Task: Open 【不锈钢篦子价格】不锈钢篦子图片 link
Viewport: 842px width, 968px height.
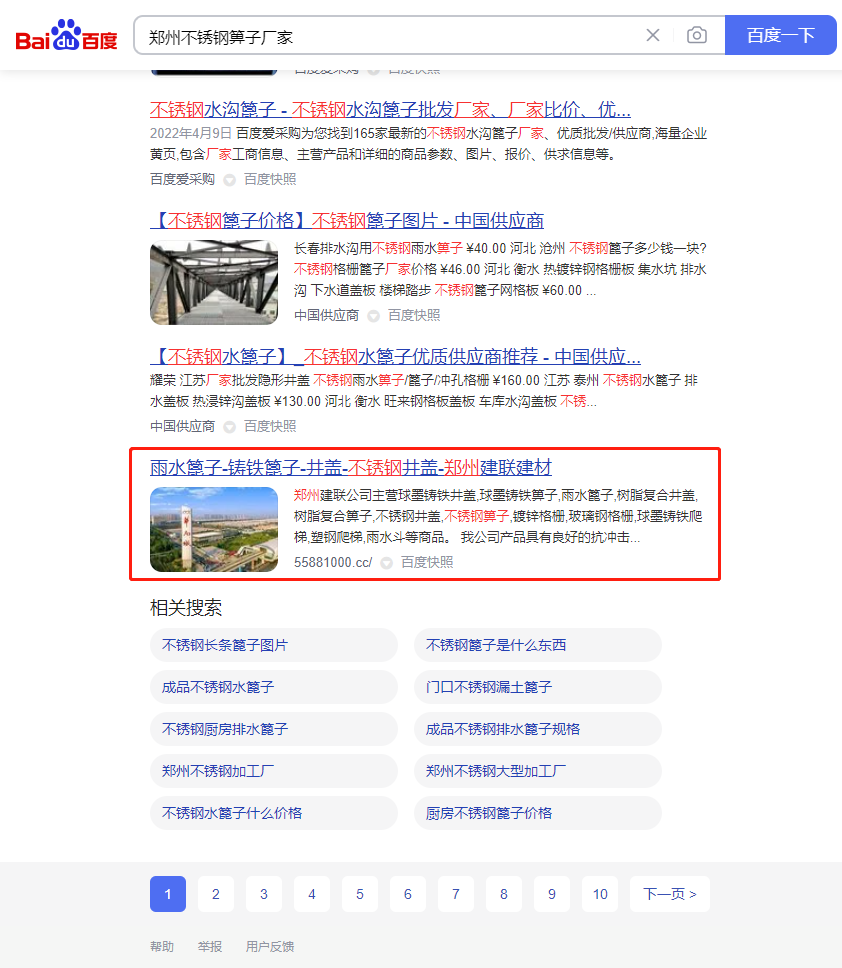Action: coord(347,220)
